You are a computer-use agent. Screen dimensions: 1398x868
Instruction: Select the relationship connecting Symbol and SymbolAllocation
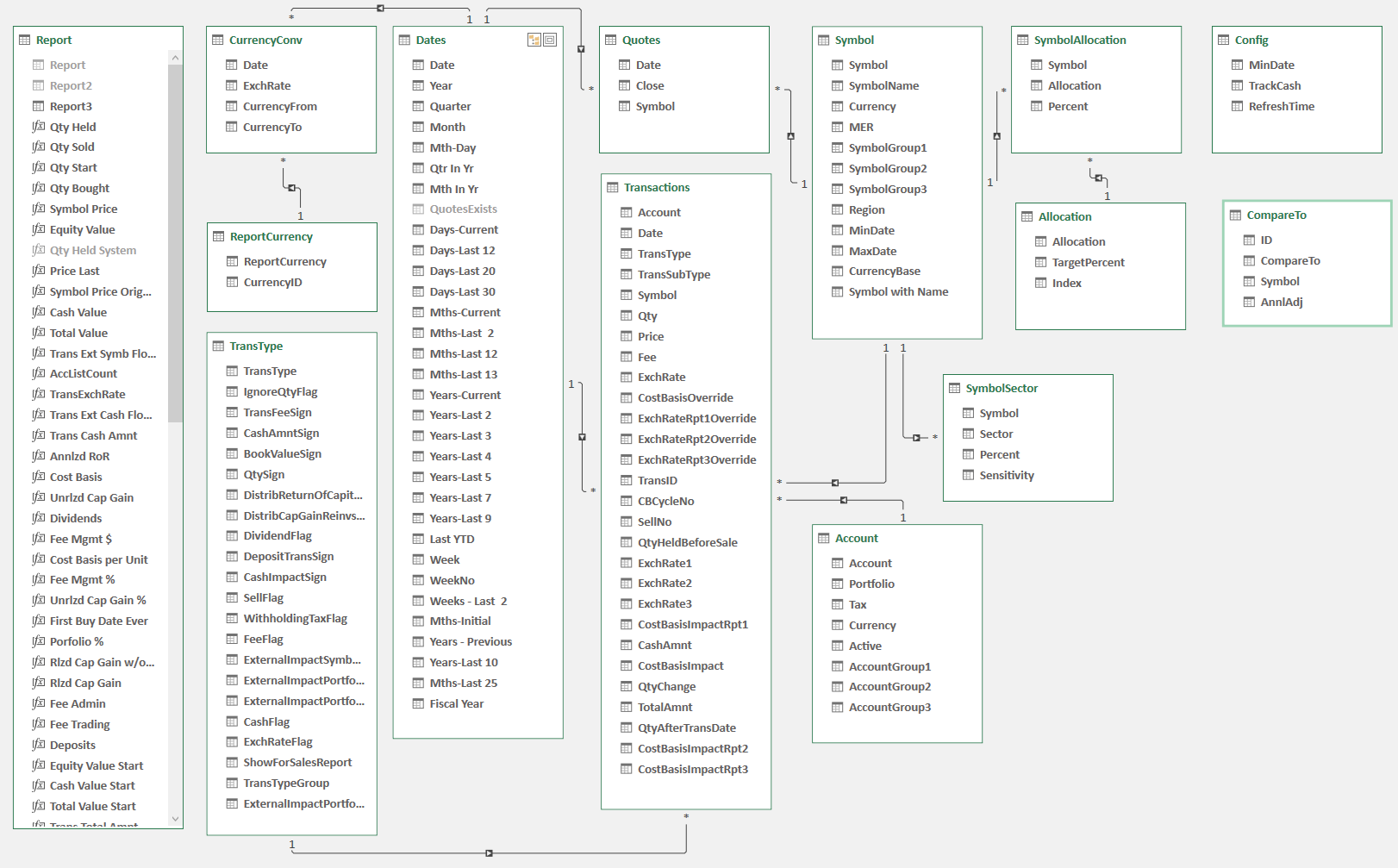997,136
